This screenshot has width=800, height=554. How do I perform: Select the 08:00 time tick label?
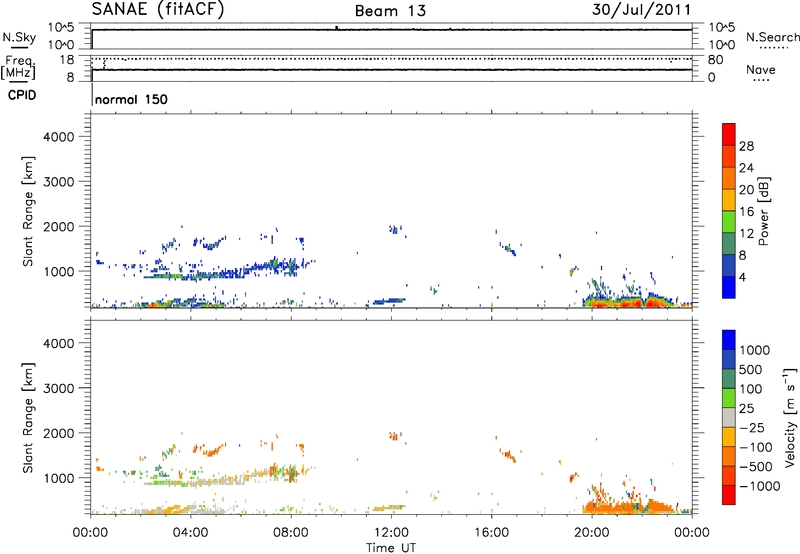291,533
